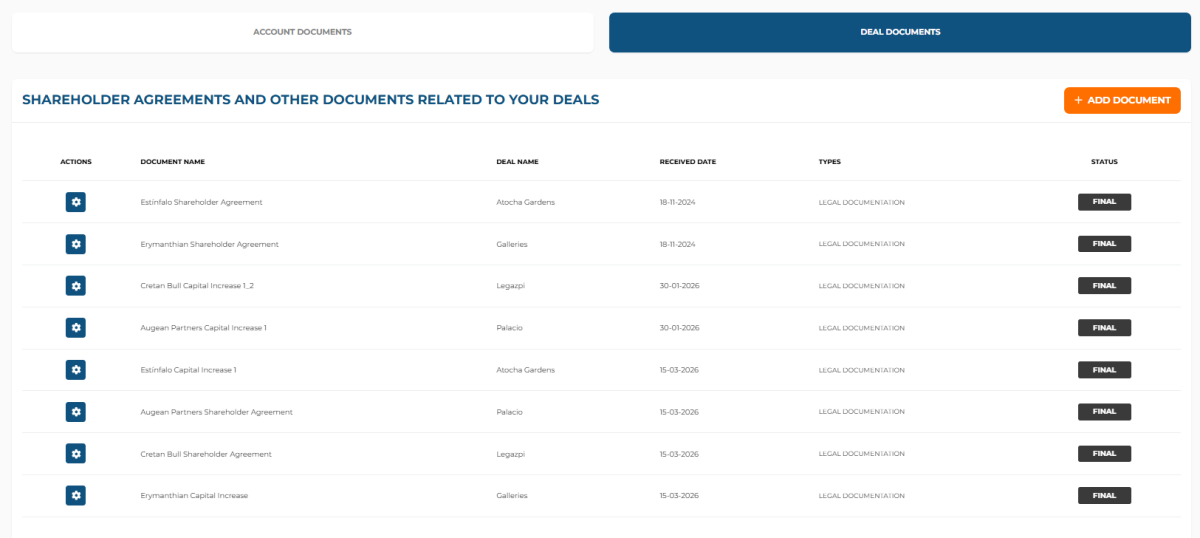The image size is (1200, 538).
Task: Open actions gear for Erymanthian Capital Increase
Action: [x=76, y=495]
